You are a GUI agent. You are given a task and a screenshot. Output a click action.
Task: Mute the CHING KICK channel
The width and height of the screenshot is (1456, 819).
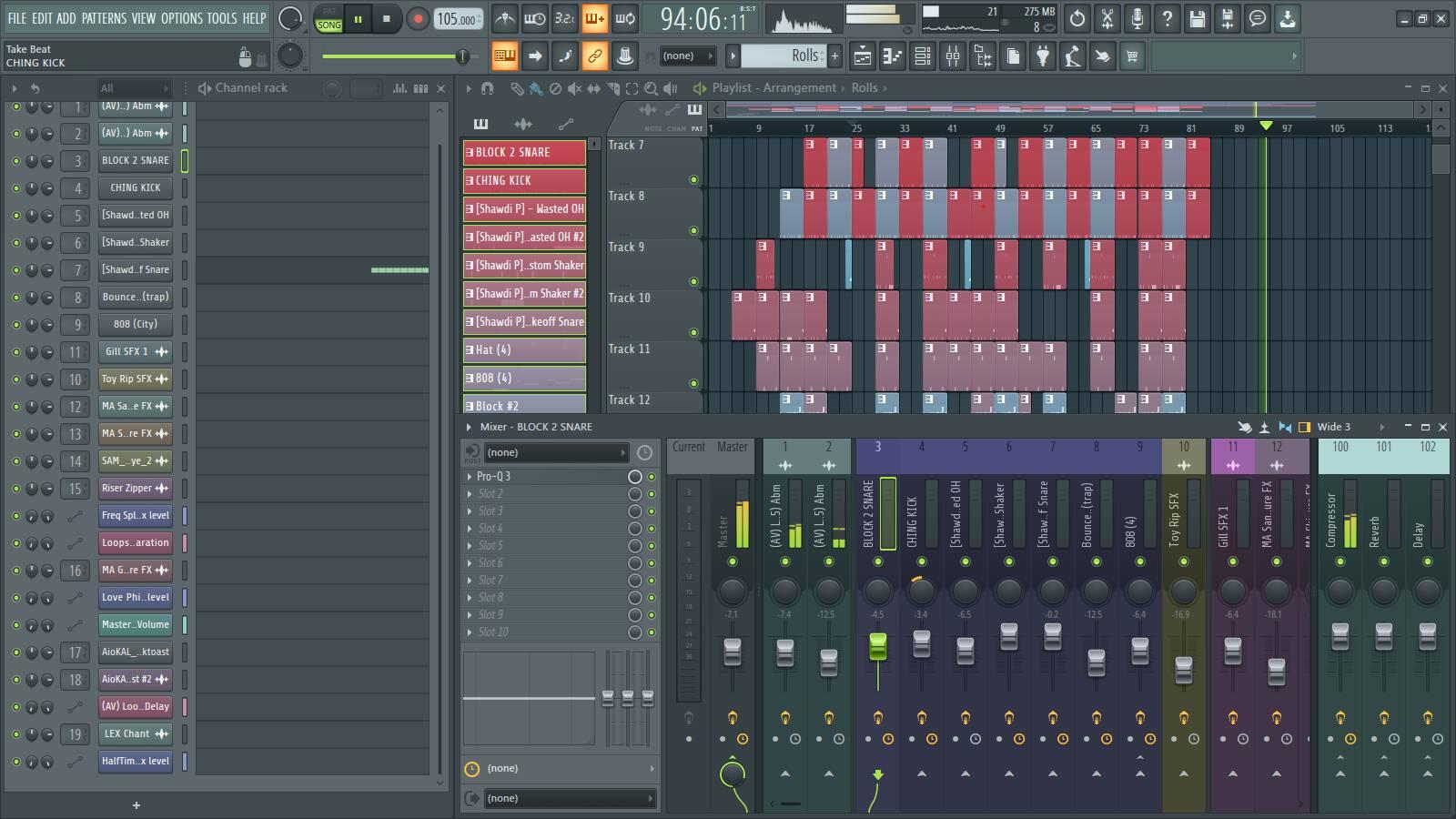pyautogui.click(x=15, y=188)
